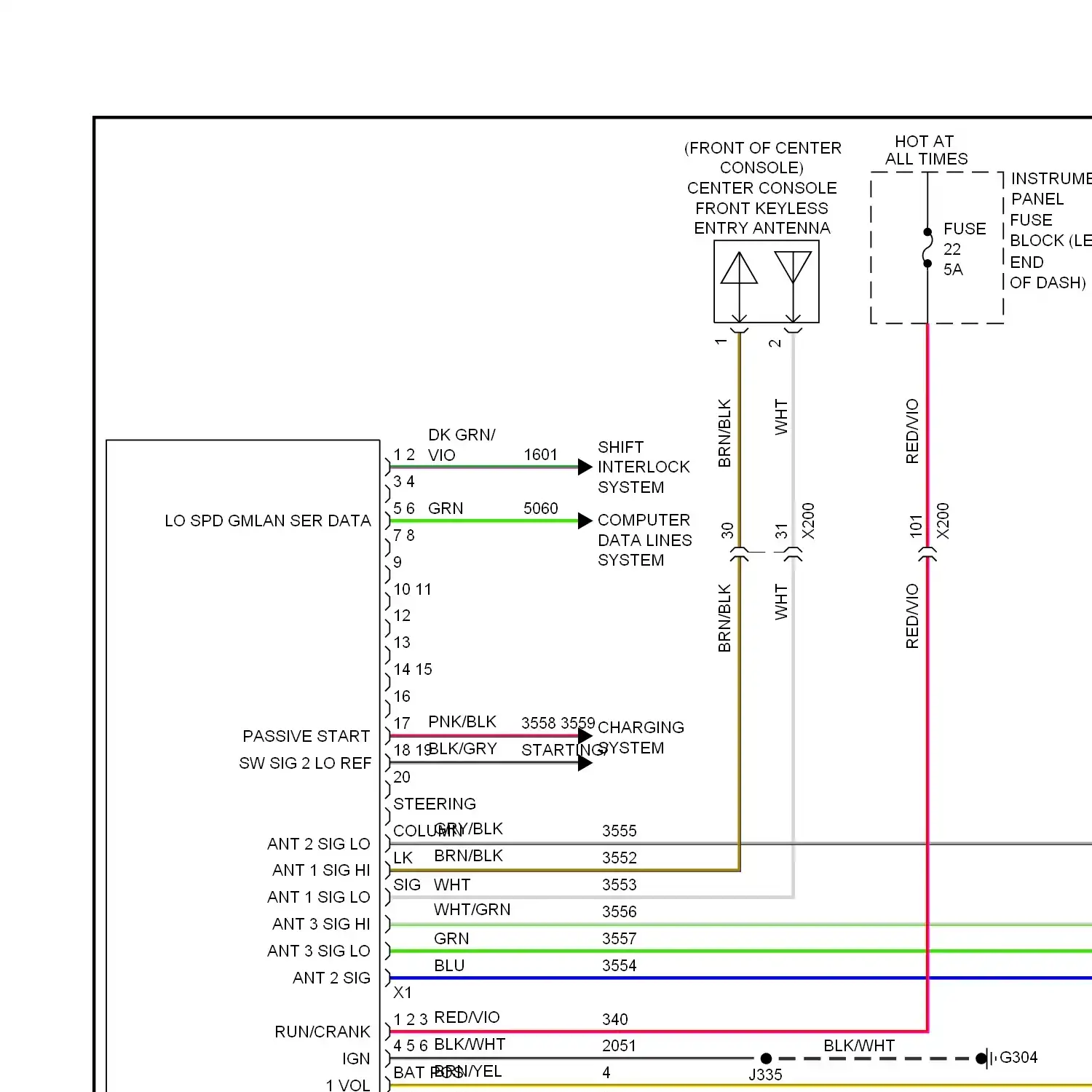
Task: Click the G304 ground symbol
Action: click(986, 1059)
